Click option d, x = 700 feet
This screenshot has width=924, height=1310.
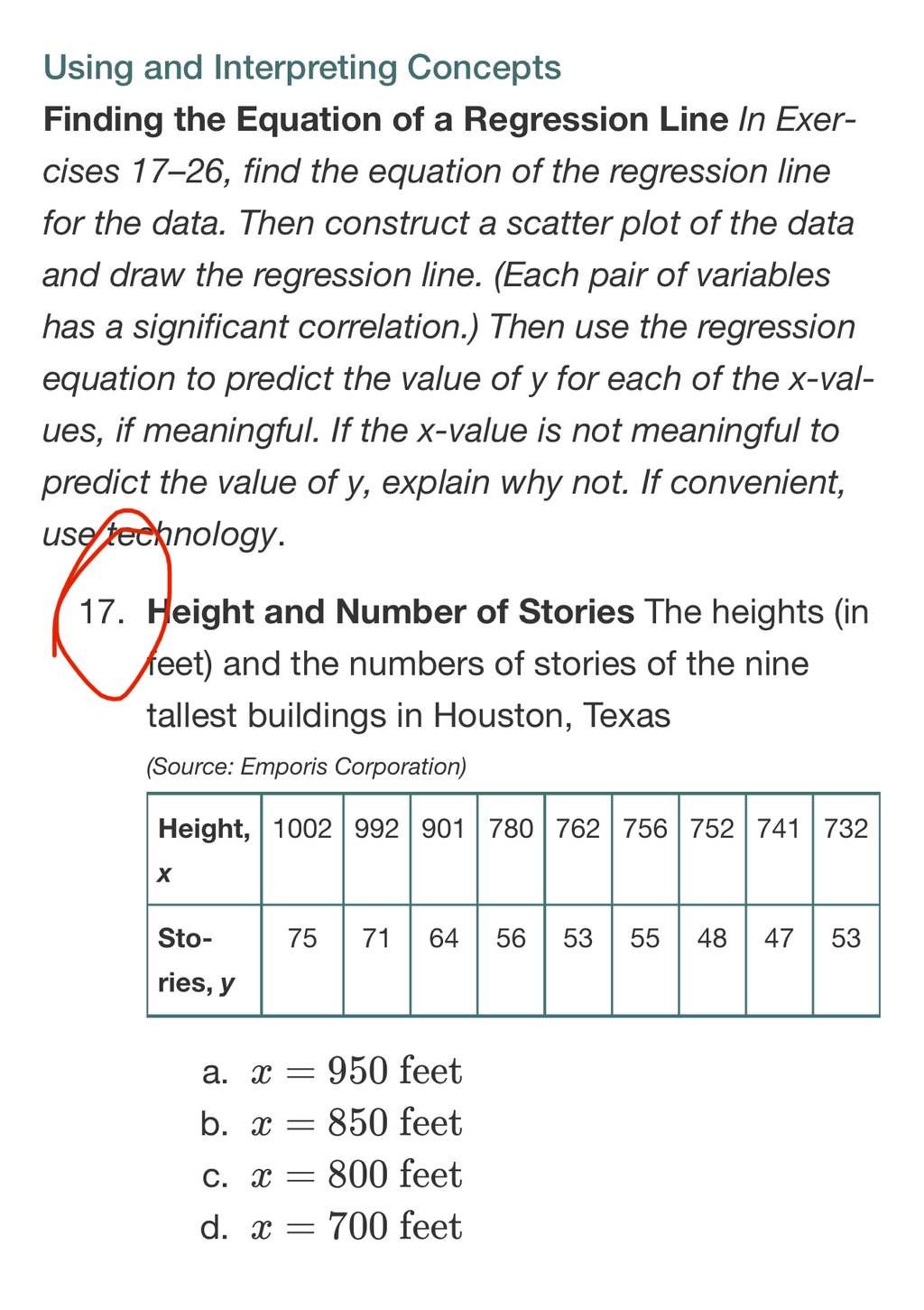point(332,1227)
